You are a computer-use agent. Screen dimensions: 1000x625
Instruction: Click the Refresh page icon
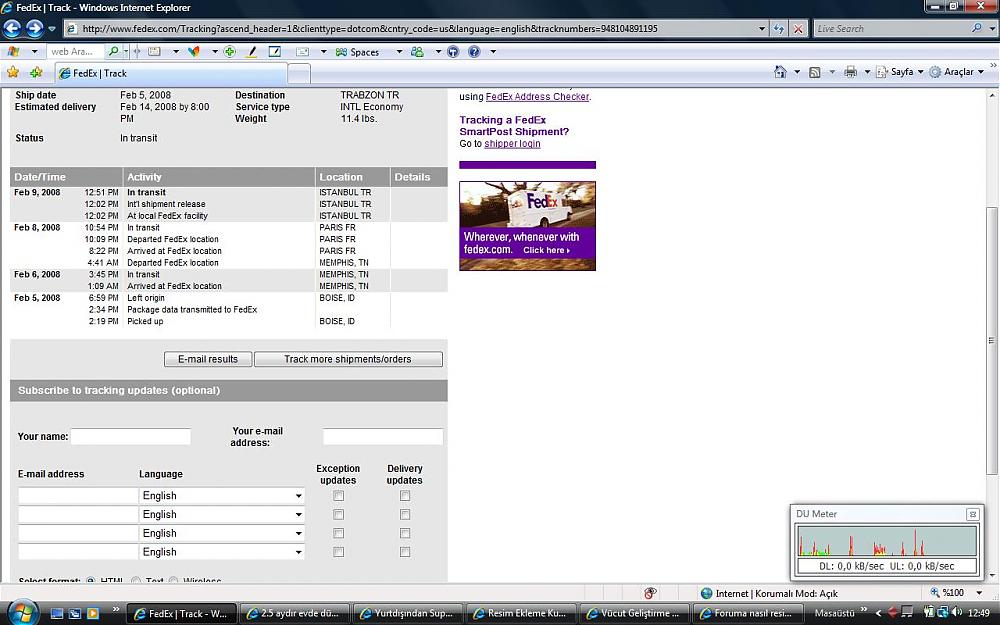pos(779,29)
